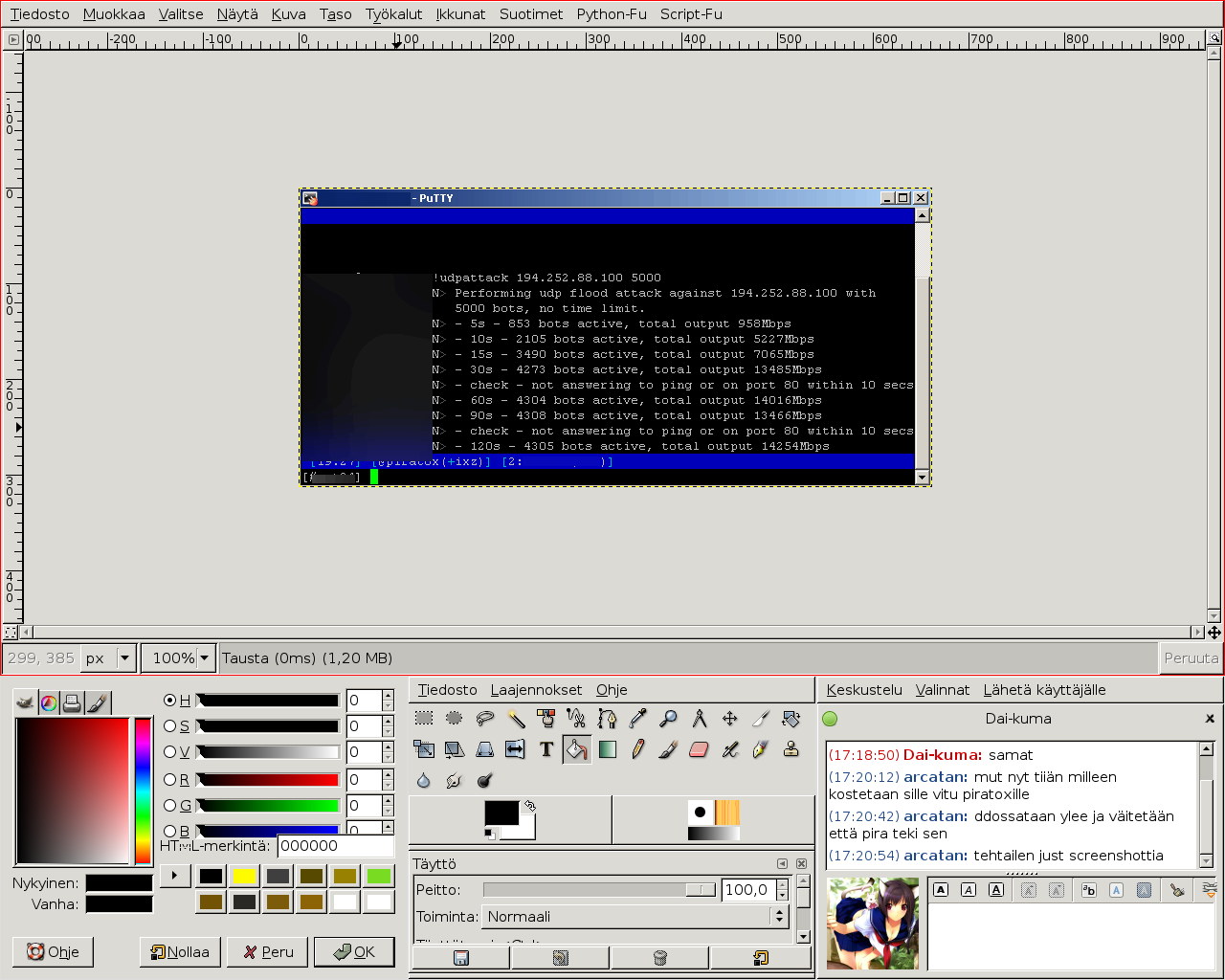Select the S saturation radio button
1225x980 pixels.
pyautogui.click(x=170, y=726)
